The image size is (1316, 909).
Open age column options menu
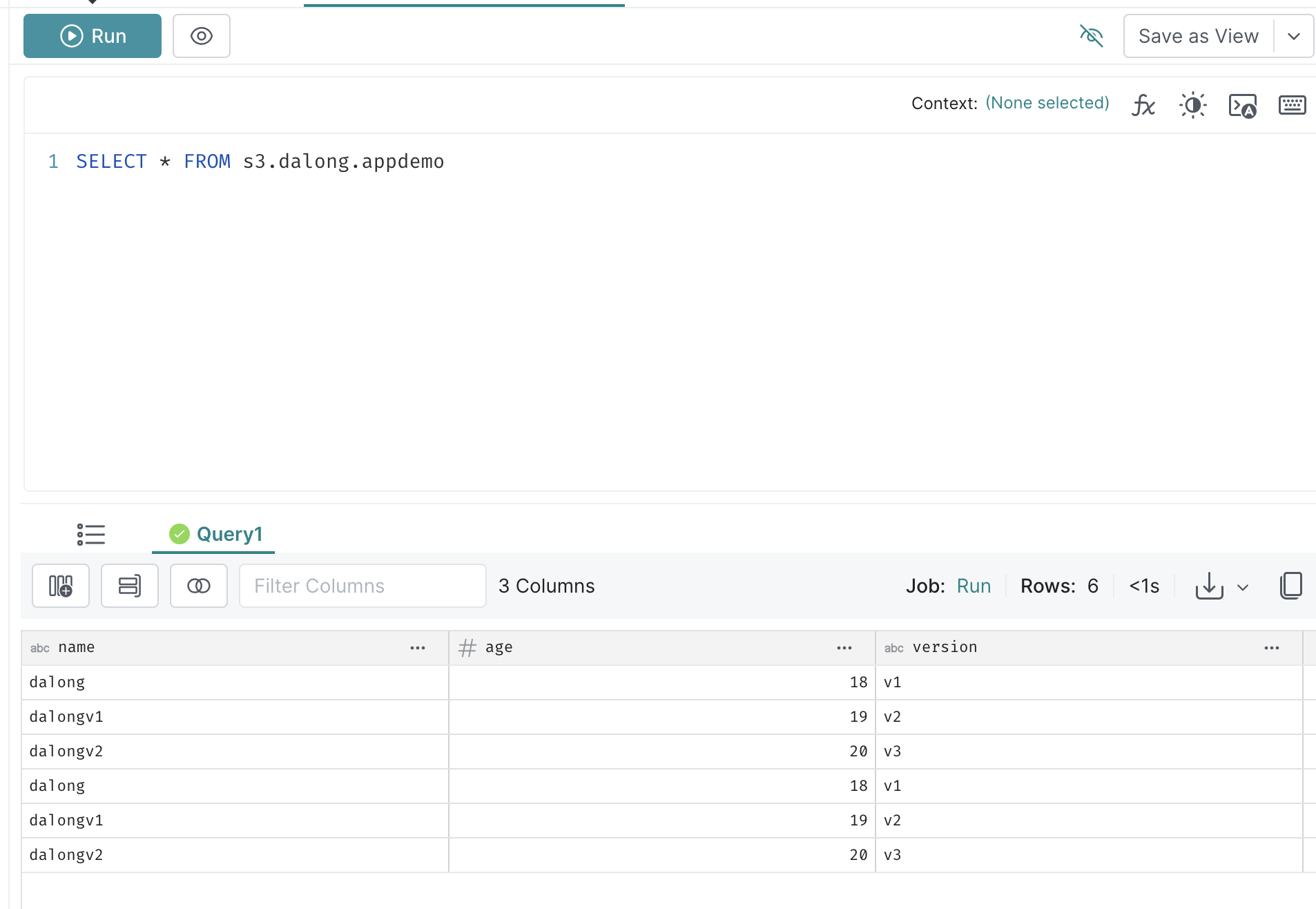[844, 648]
